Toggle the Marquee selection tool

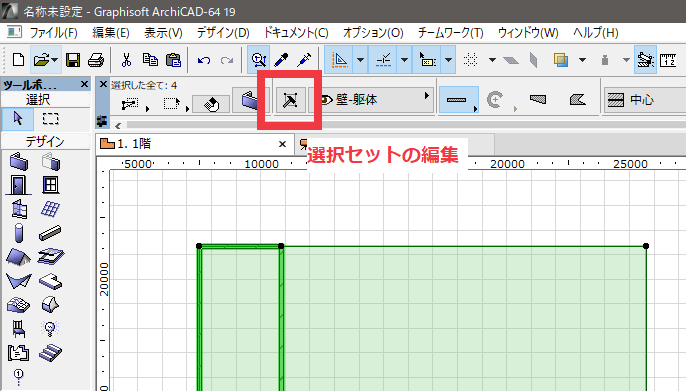point(50,119)
